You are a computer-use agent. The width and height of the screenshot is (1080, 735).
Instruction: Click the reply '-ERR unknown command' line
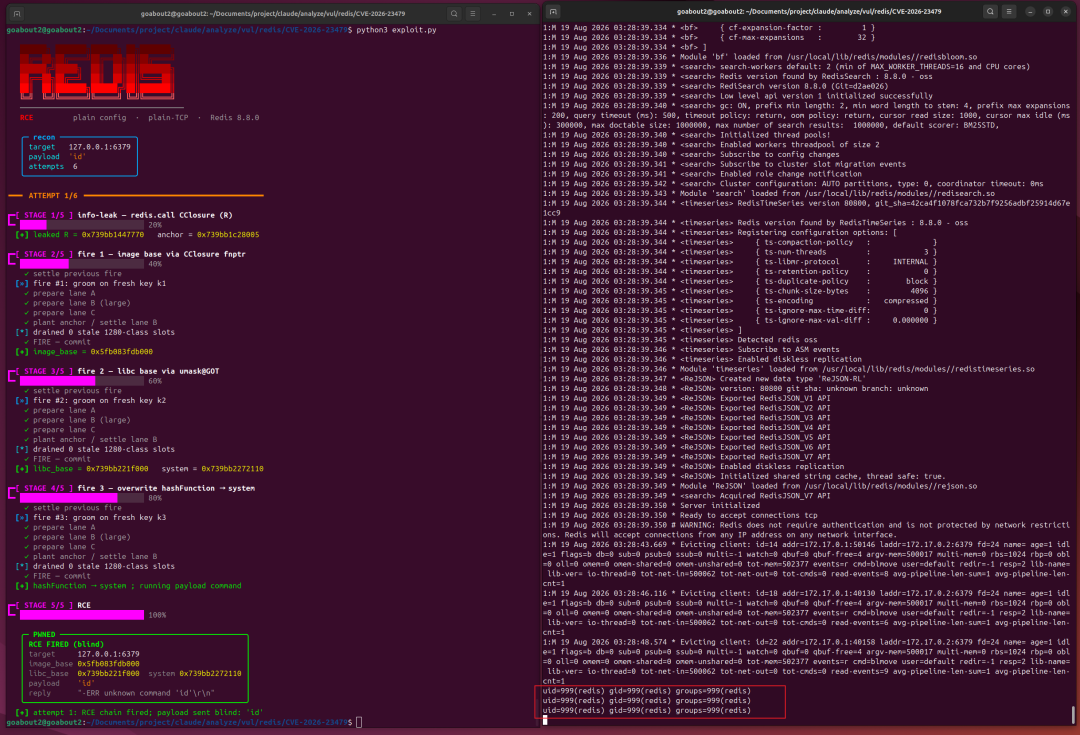[x=121, y=694]
